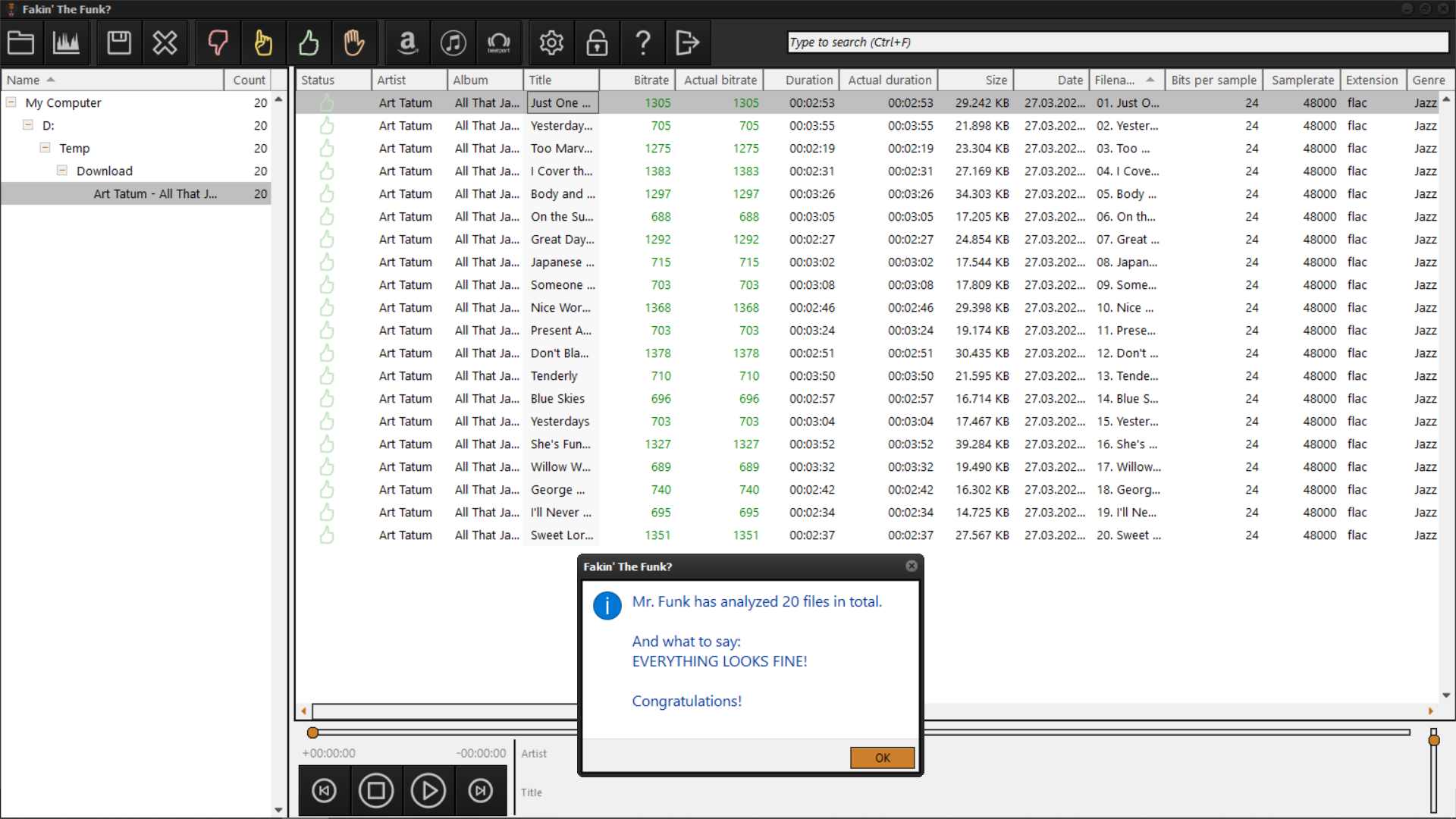1456x819 pixels.
Task: Click bitrate value 1383
Action: coord(657,171)
